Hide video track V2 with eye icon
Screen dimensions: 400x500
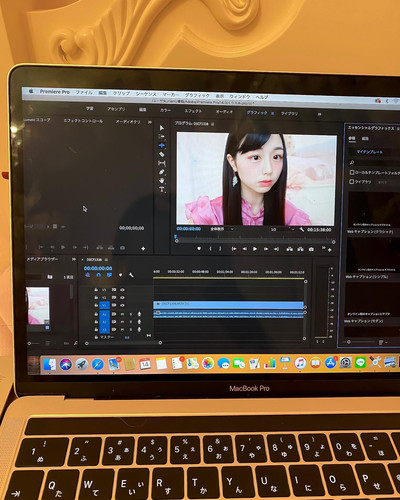[x=122, y=297]
